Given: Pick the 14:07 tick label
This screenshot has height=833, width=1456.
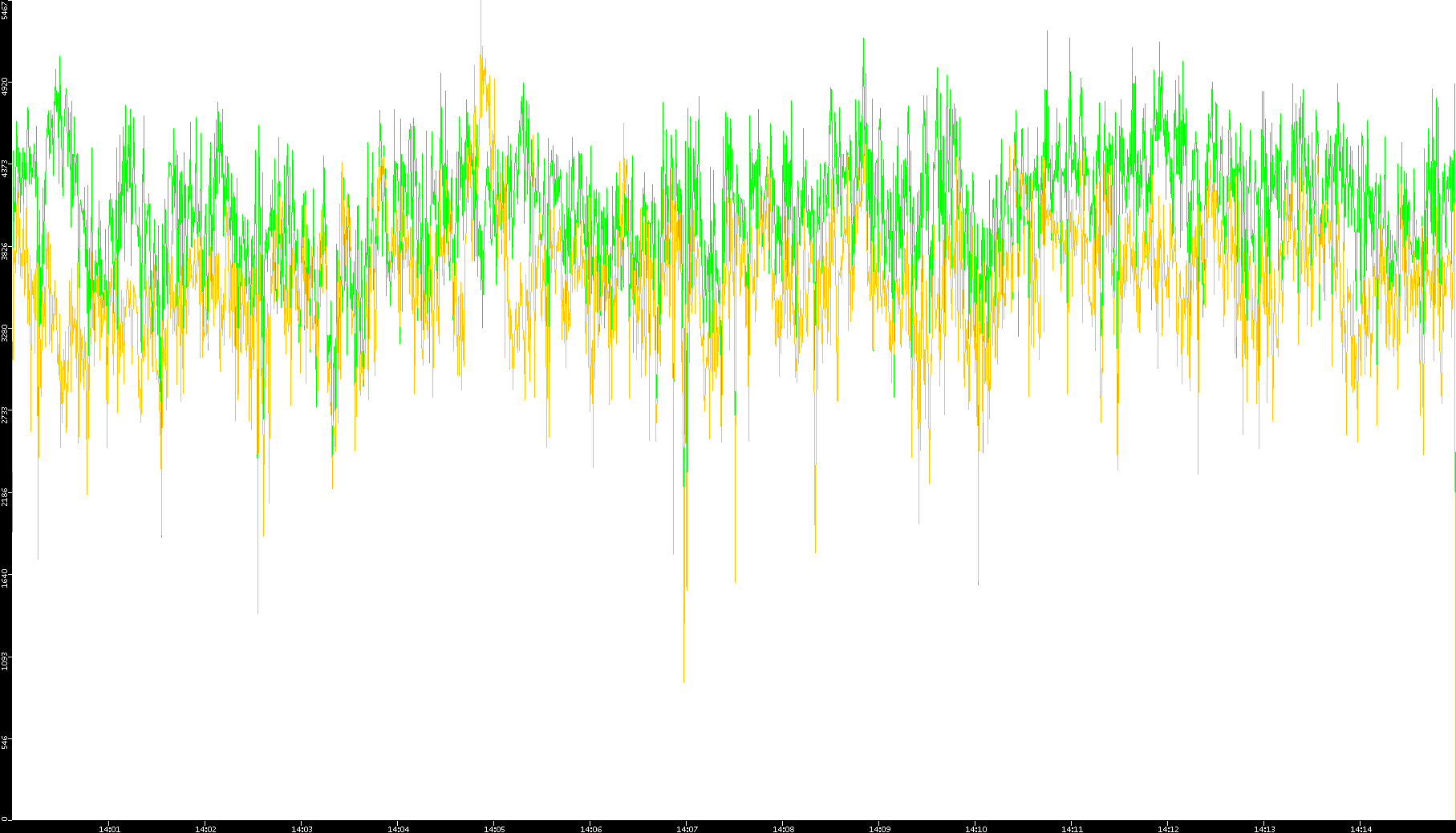Looking at the screenshot, I should pyautogui.click(x=687, y=829).
